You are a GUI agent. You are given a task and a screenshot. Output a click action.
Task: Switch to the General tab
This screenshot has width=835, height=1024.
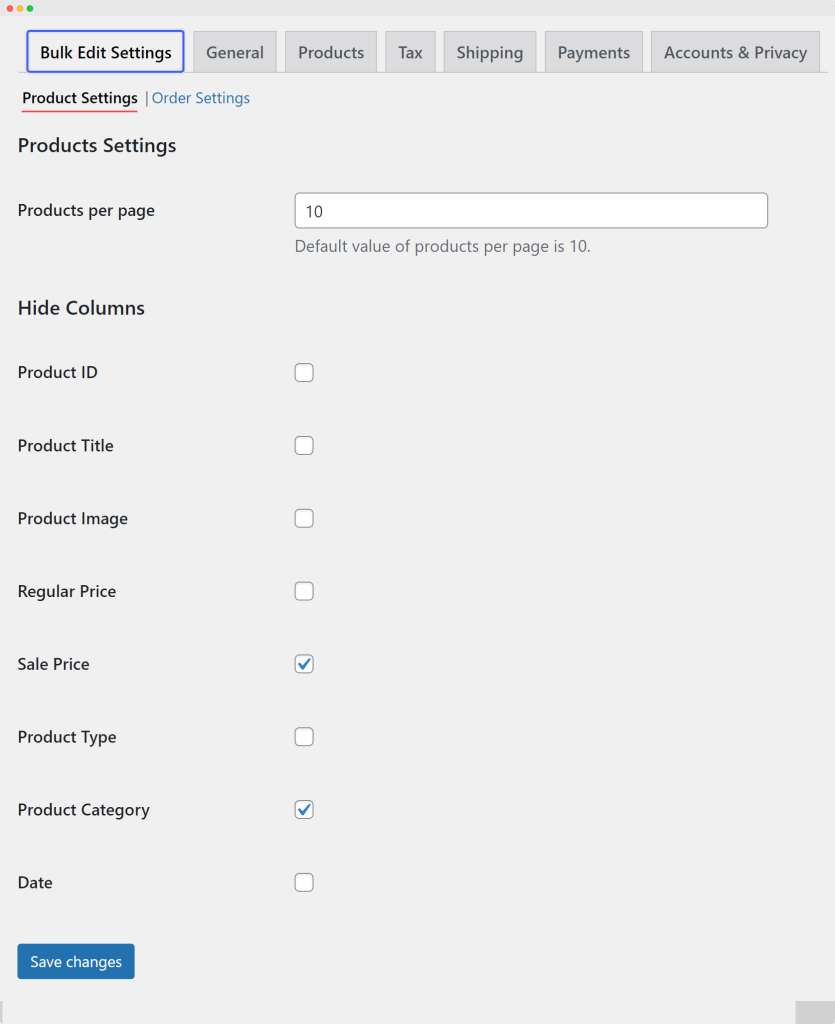pyautogui.click(x=235, y=52)
